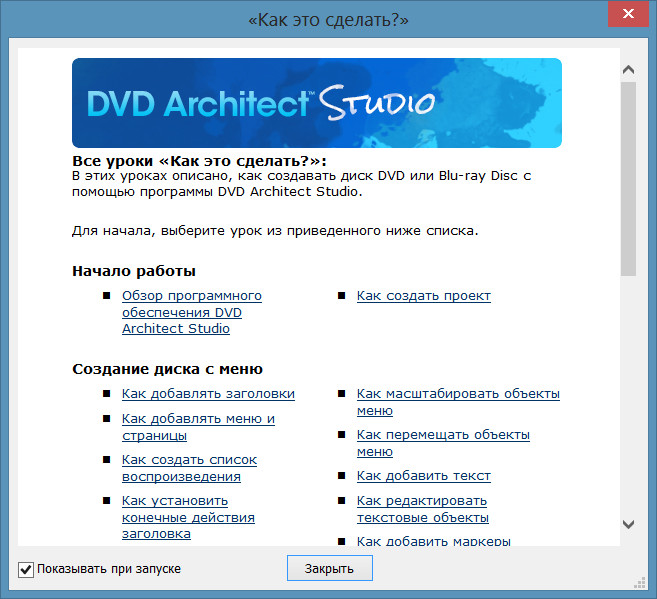Click the 'Закрыть' button
Image resolution: width=657 pixels, height=599 pixels.
329,568
